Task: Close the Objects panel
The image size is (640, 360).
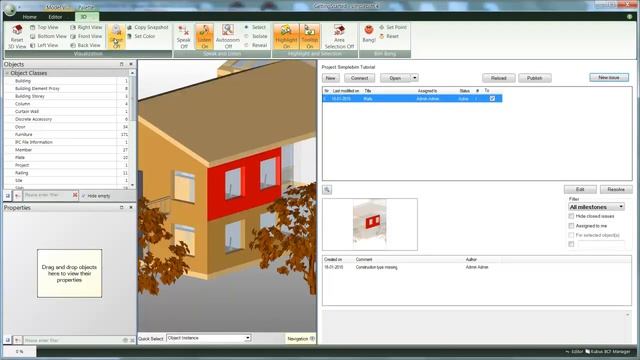Action: (131, 64)
